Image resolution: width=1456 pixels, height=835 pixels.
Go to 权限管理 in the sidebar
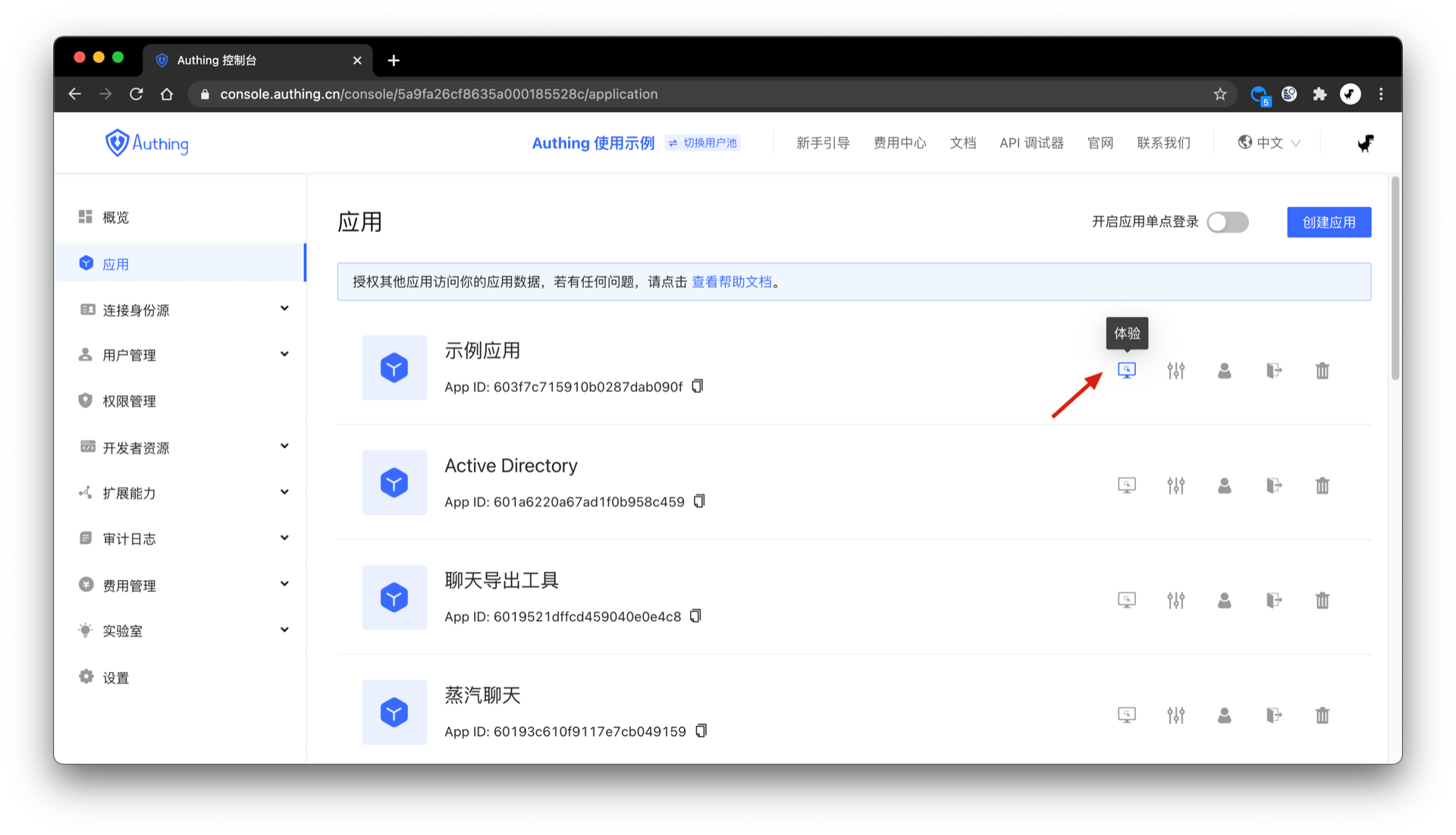pos(129,401)
